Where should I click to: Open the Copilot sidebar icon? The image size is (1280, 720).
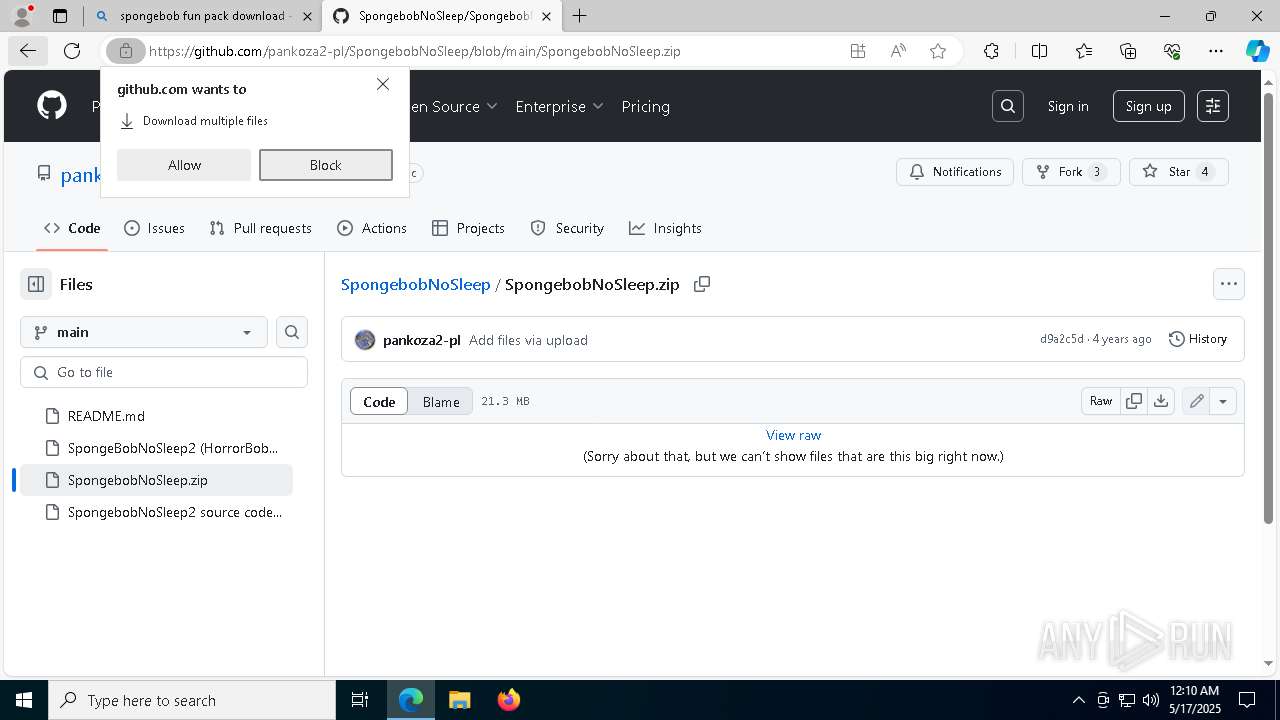pyautogui.click(x=1257, y=51)
